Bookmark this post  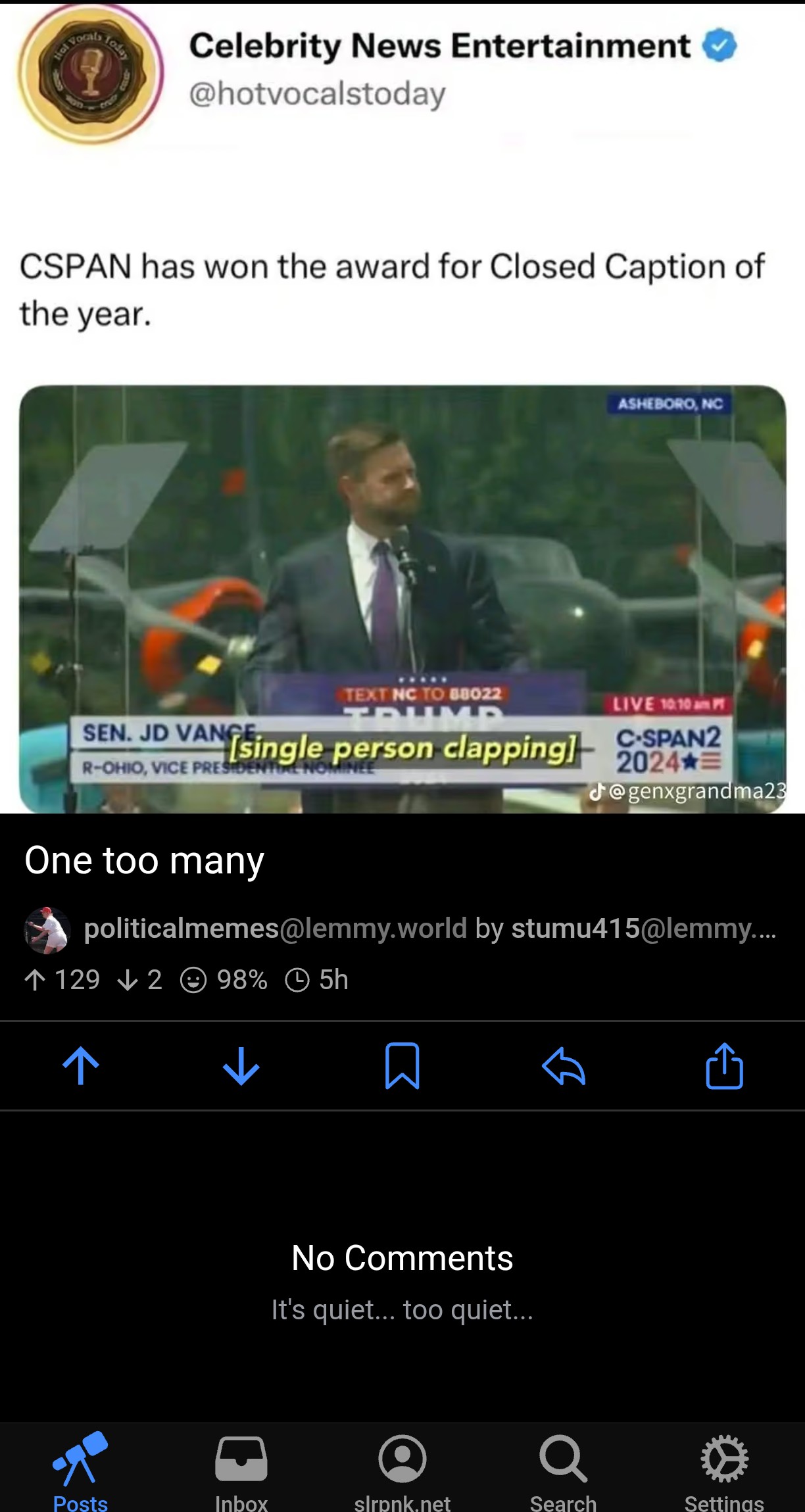(402, 1065)
